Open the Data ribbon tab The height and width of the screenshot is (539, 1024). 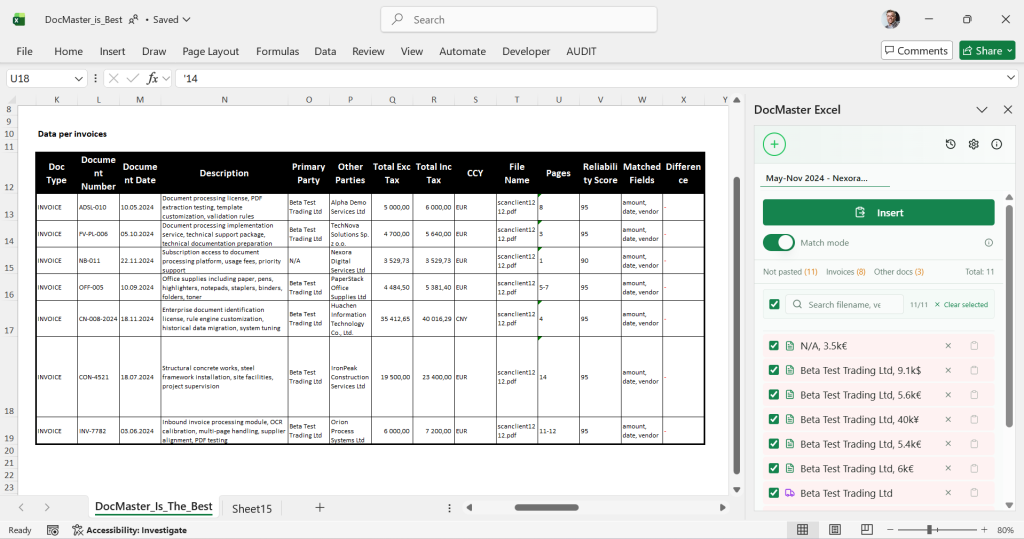[325, 51]
